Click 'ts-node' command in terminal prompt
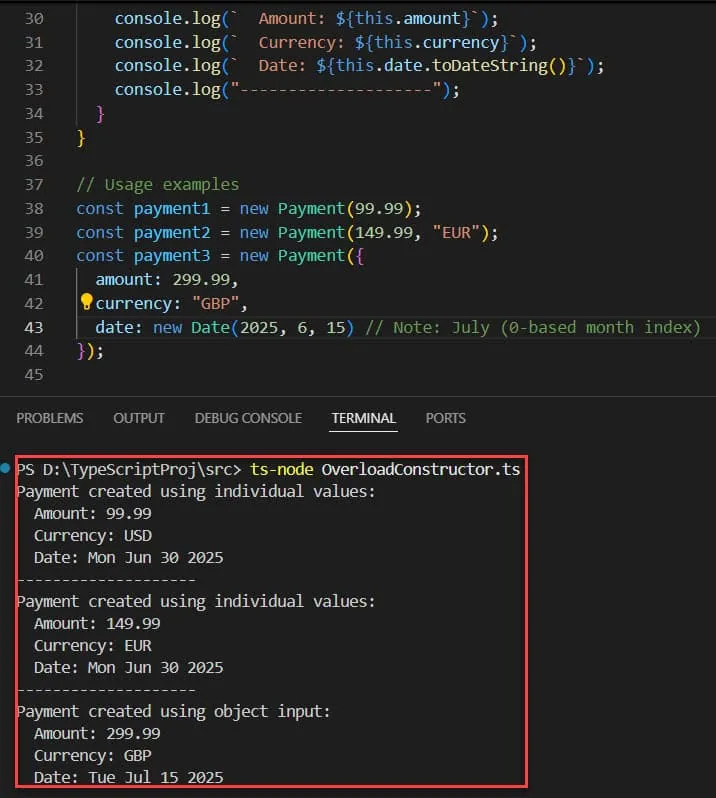Viewport: 716px width, 798px height. 281,469
